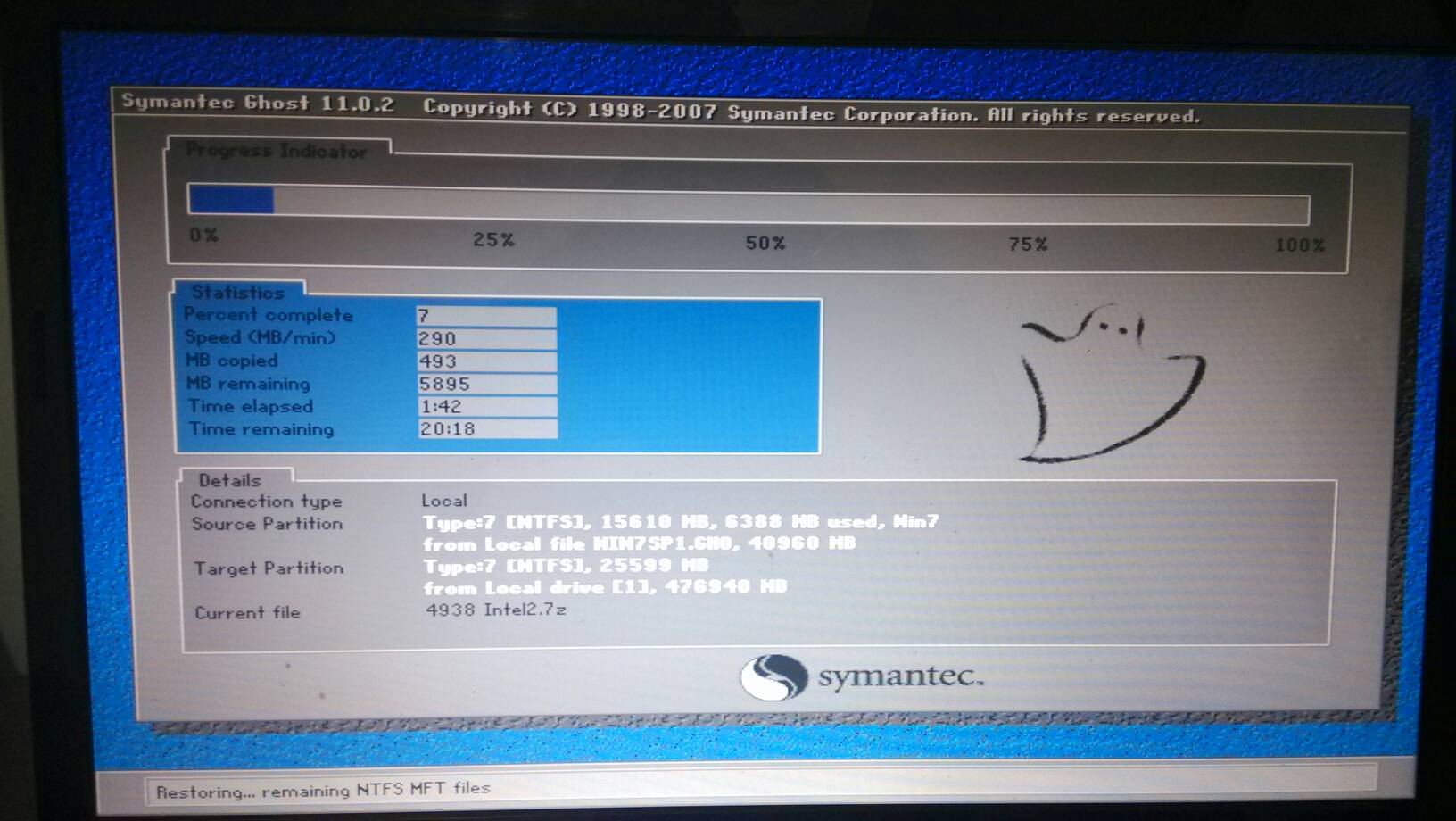The width and height of the screenshot is (1456, 821).
Task: Click the 'from Local file WIN7SP1.GHO' line
Action: coord(639,543)
